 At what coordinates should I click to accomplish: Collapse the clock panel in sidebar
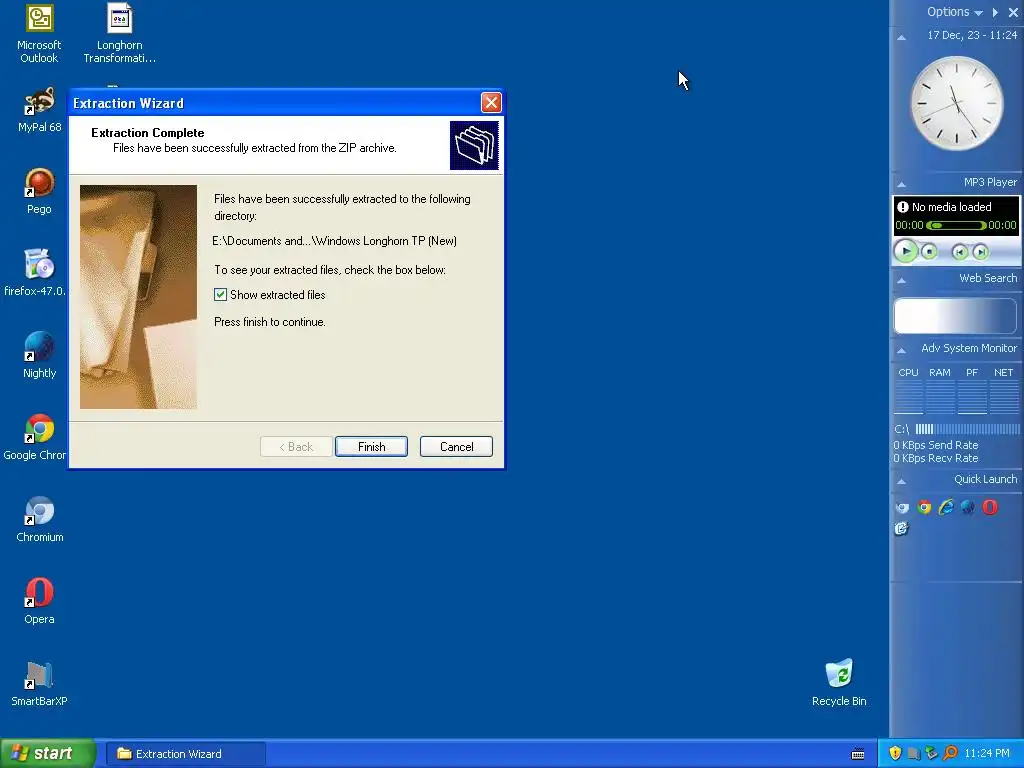[901, 38]
